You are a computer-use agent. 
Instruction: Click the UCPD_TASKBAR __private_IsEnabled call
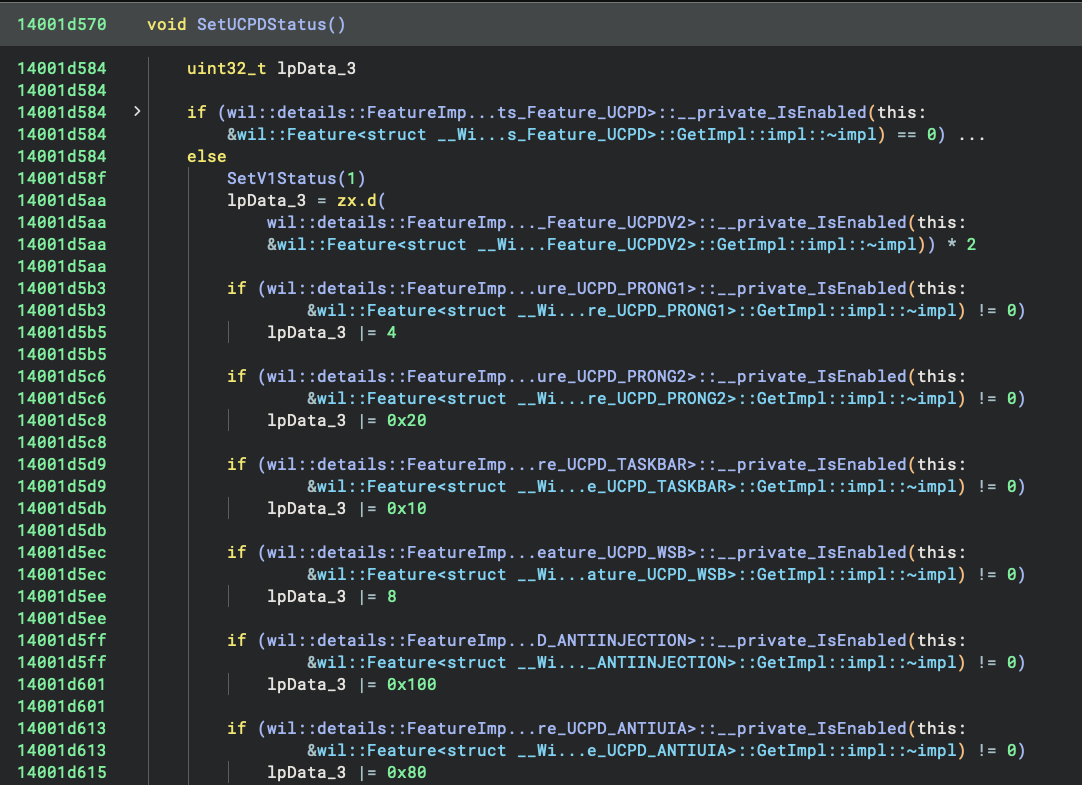click(x=616, y=464)
